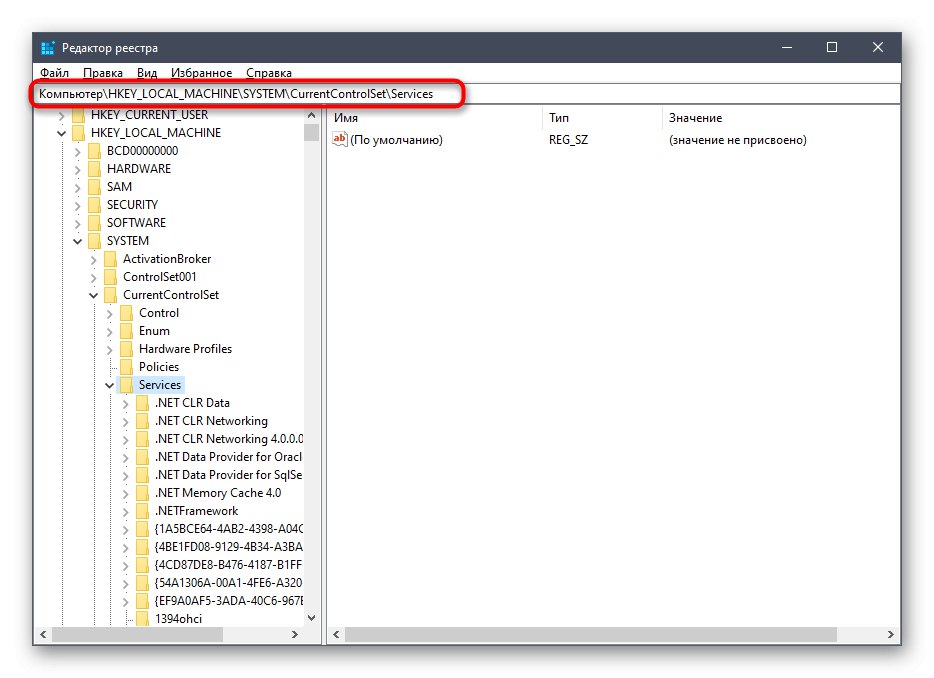Click the registry path address bar
Viewport: 934px width, 678px height.
[x=466, y=94]
